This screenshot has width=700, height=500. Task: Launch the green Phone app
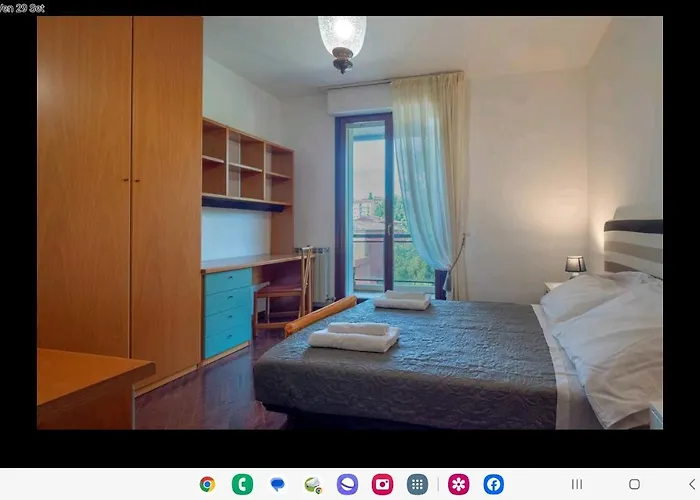click(242, 484)
